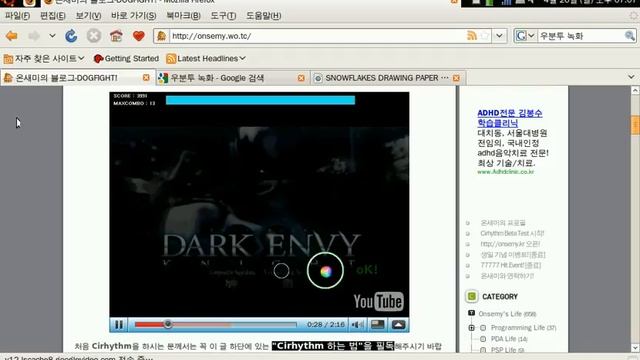Open the 보기(V) menu
Screen dimensions: 640x360
88,16
